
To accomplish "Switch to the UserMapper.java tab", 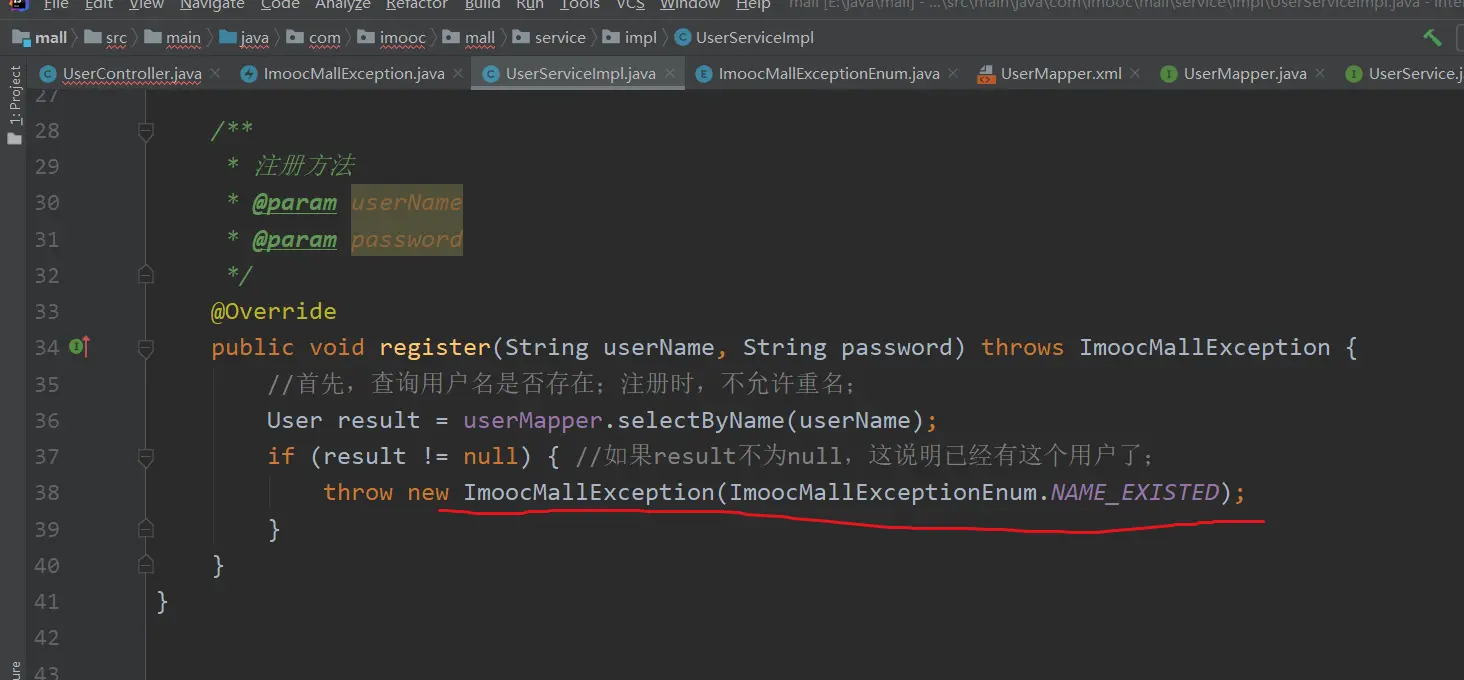I will (1243, 74).
